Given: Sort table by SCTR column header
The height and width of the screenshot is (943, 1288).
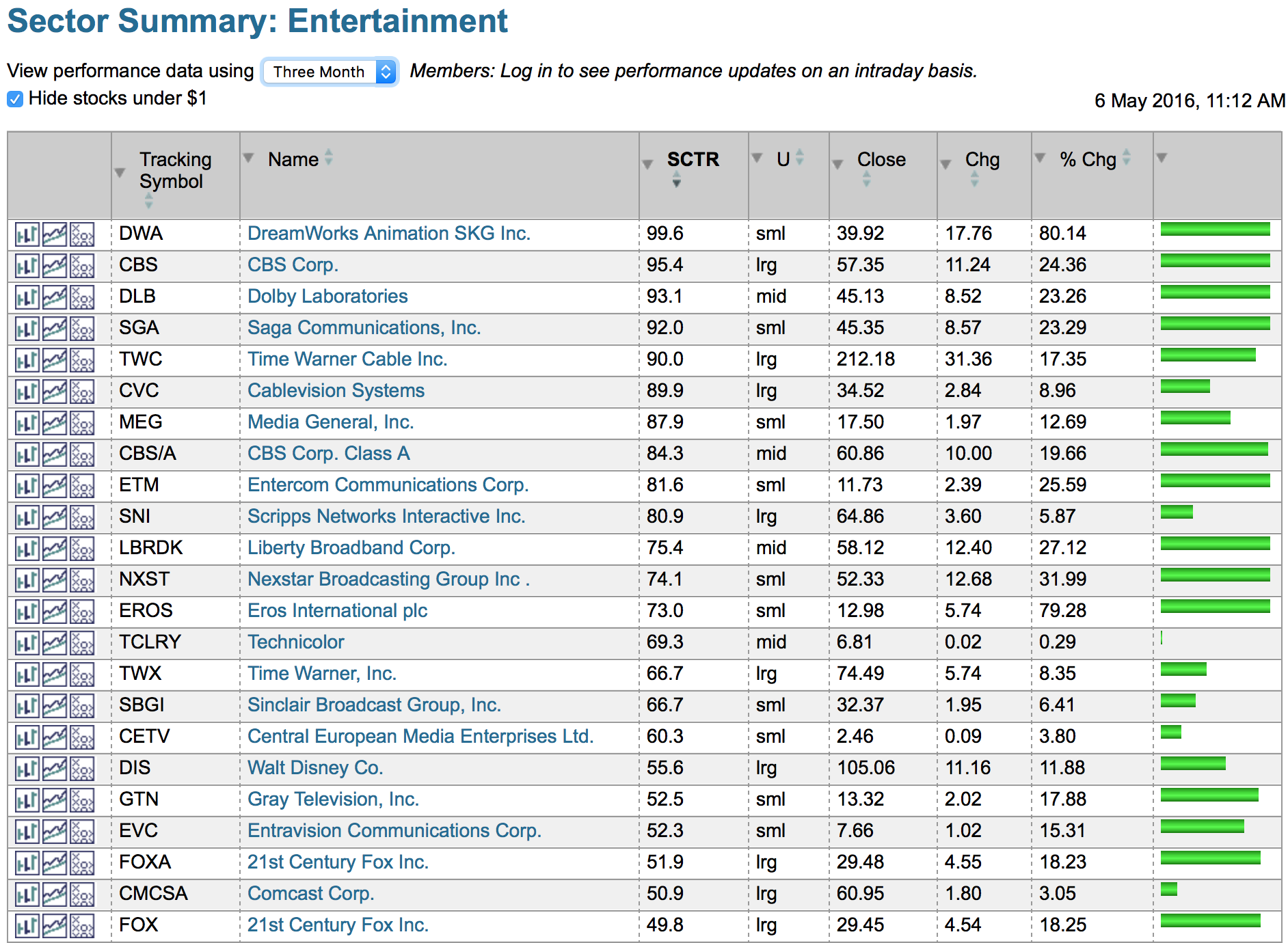Looking at the screenshot, I should (693, 160).
